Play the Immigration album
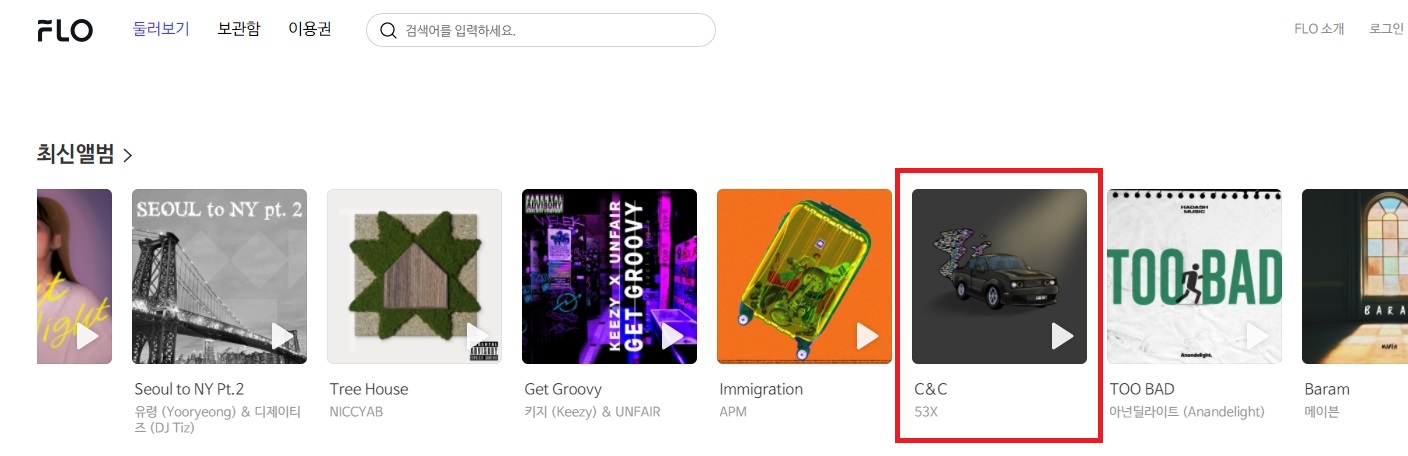1408x456 pixels. pyautogui.click(x=867, y=336)
